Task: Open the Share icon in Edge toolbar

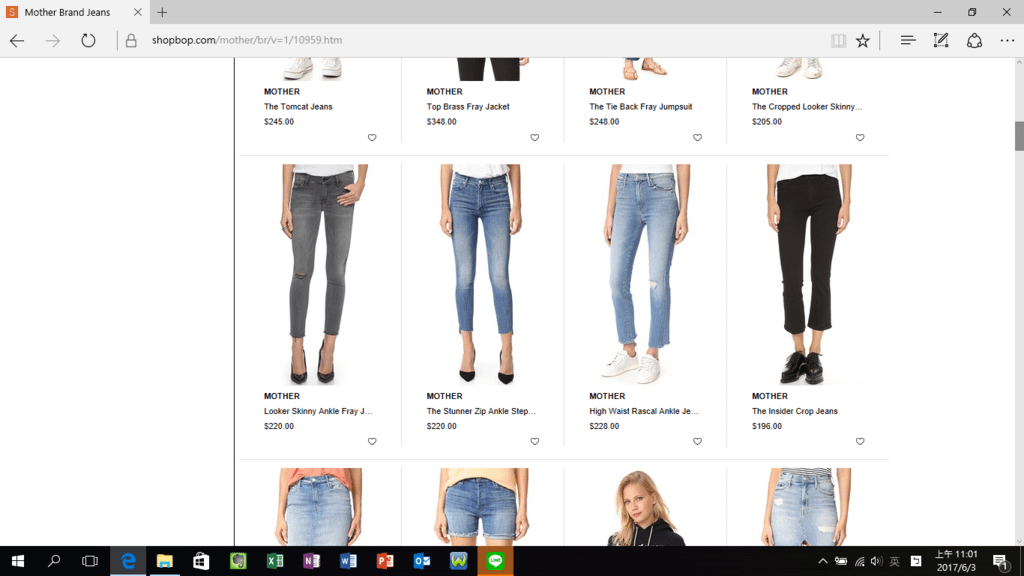Action: (974, 40)
